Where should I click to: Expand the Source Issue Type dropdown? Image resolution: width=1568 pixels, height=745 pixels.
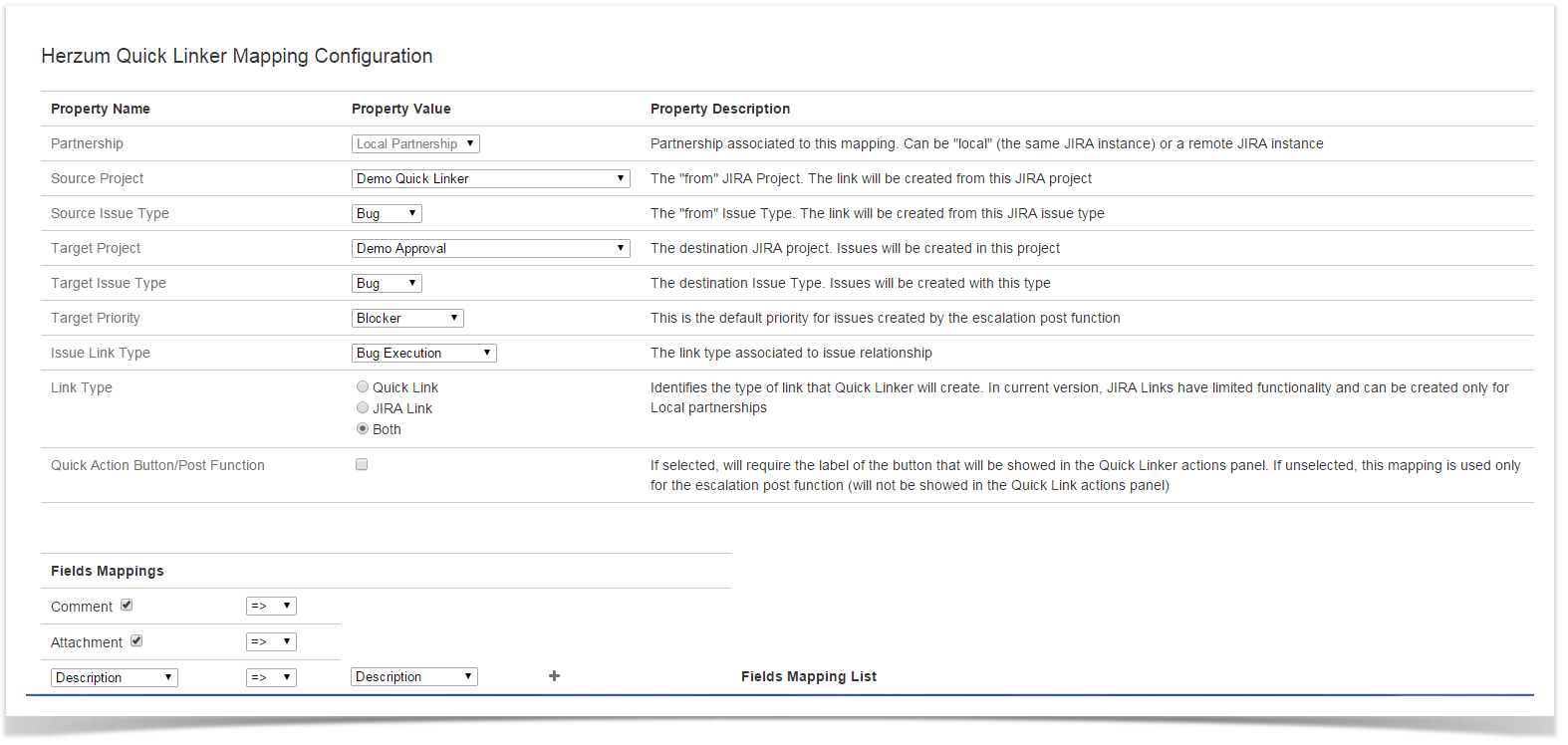pos(387,213)
